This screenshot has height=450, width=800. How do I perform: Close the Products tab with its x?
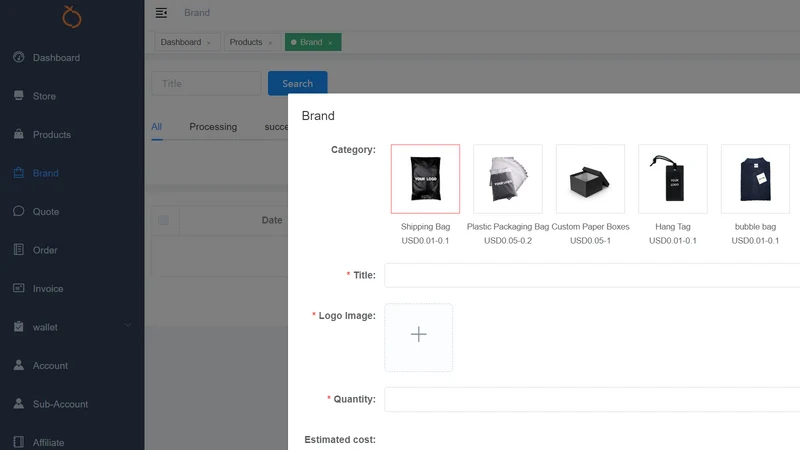tap(270, 43)
